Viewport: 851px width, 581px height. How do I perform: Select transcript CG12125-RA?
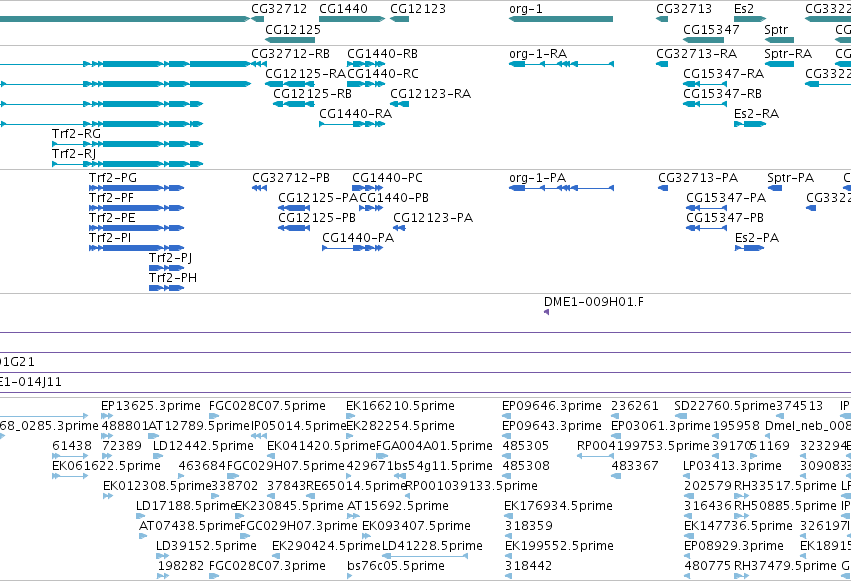pos(305,74)
